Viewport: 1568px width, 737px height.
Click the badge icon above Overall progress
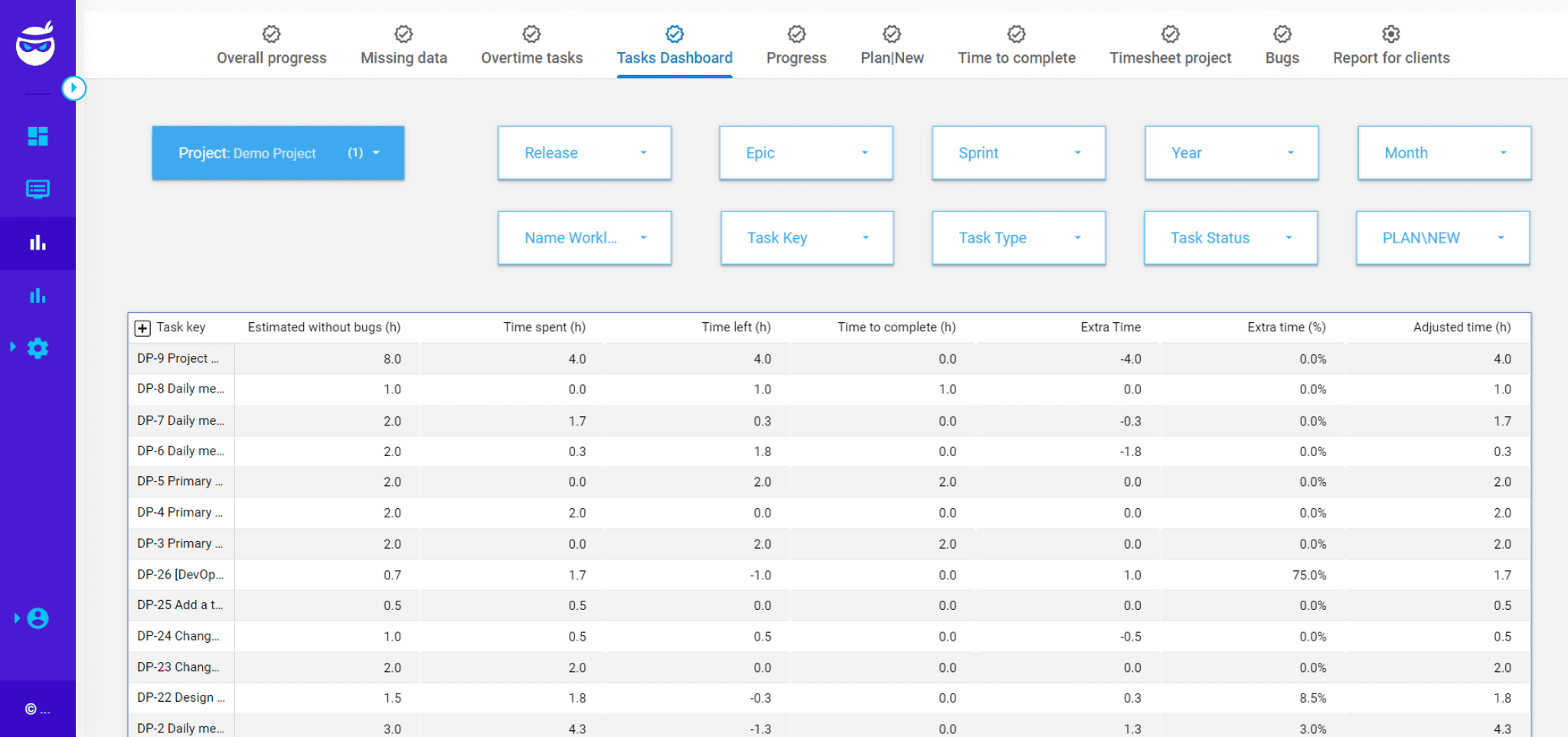[x=271, y=33]
